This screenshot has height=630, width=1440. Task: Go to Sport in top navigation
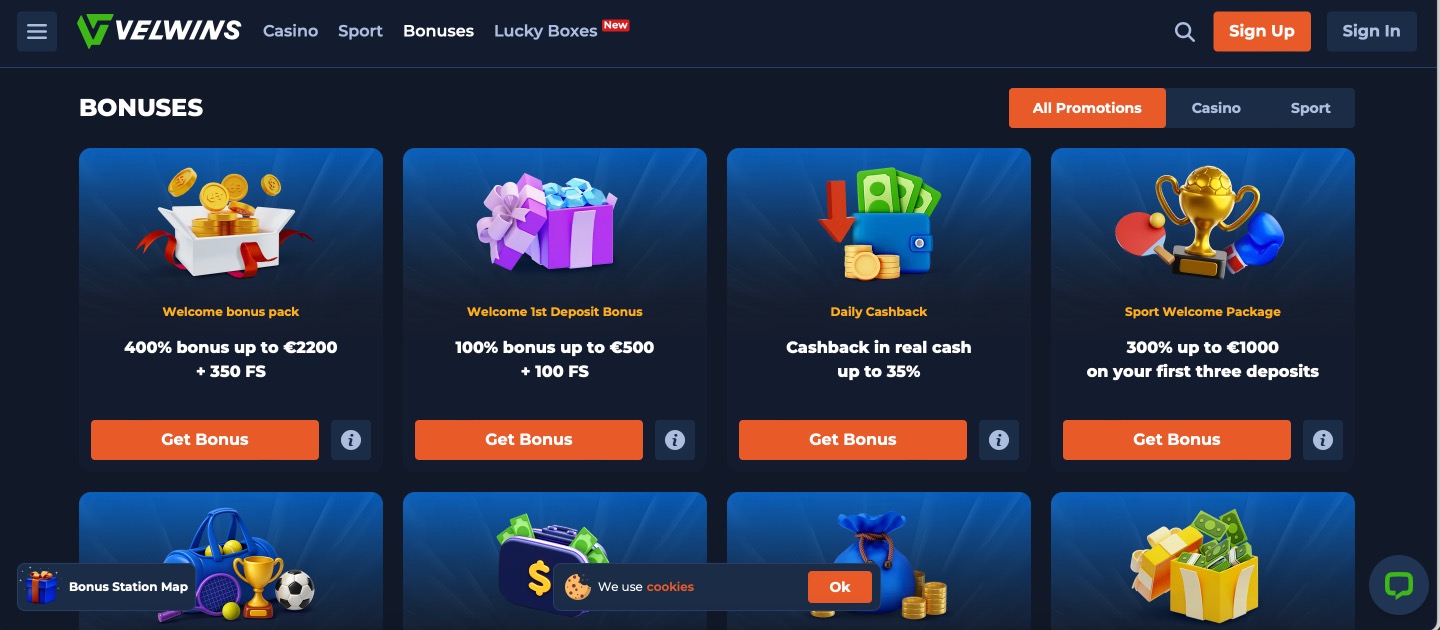click(360, 31)
